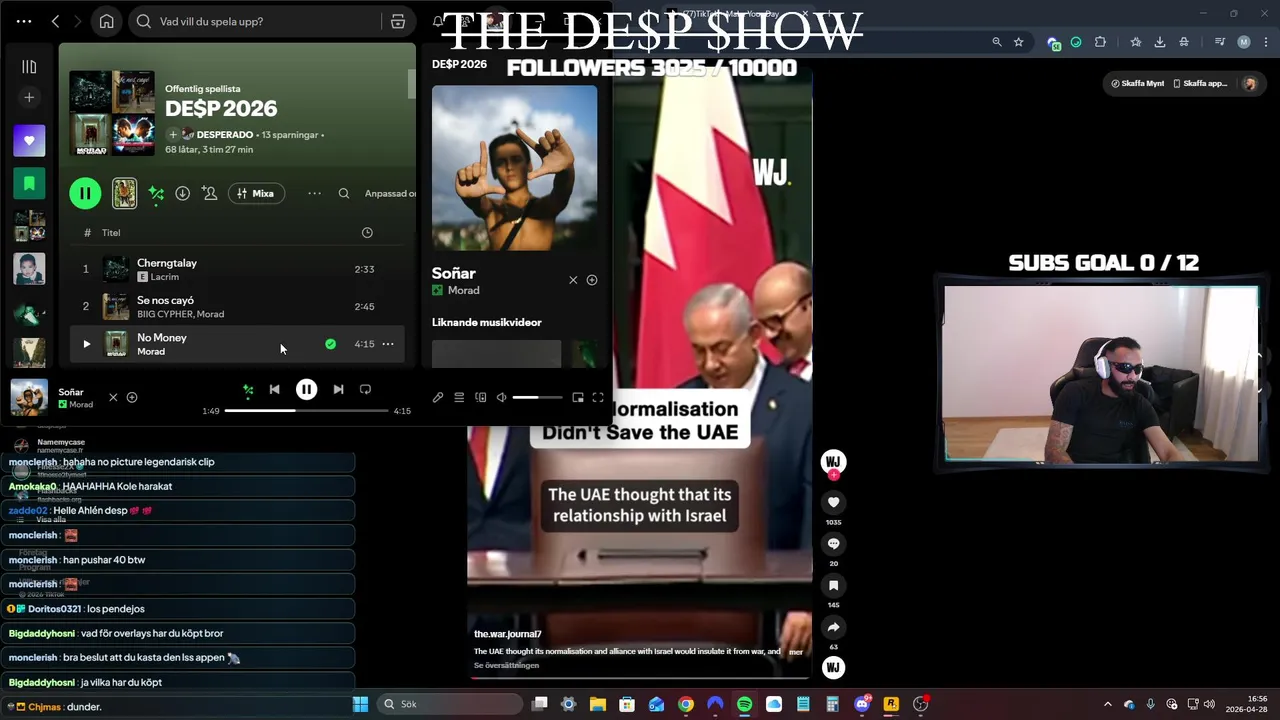Click Skaffa Mynt in TikTok header
The height and width of the screenshot is (720, 1280).
(1138, 83)
